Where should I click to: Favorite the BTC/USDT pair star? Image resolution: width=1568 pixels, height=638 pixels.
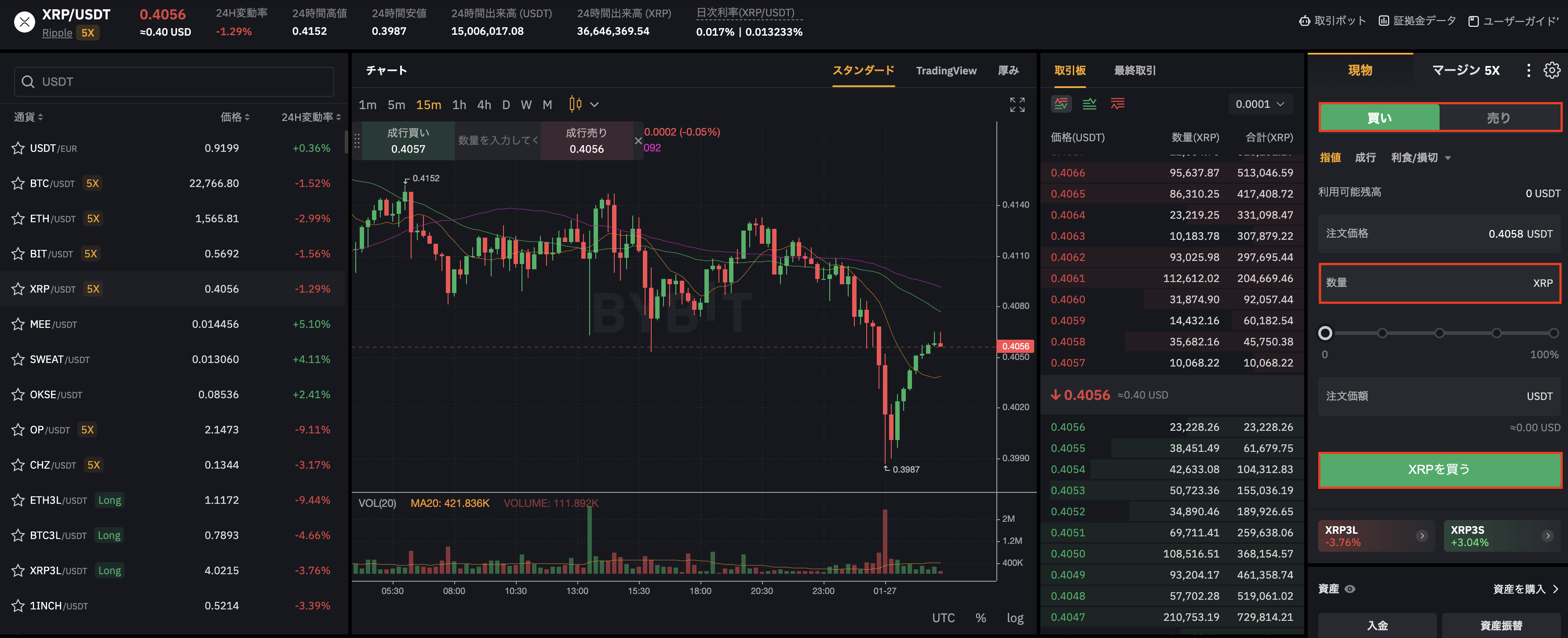tap(18, 183)
